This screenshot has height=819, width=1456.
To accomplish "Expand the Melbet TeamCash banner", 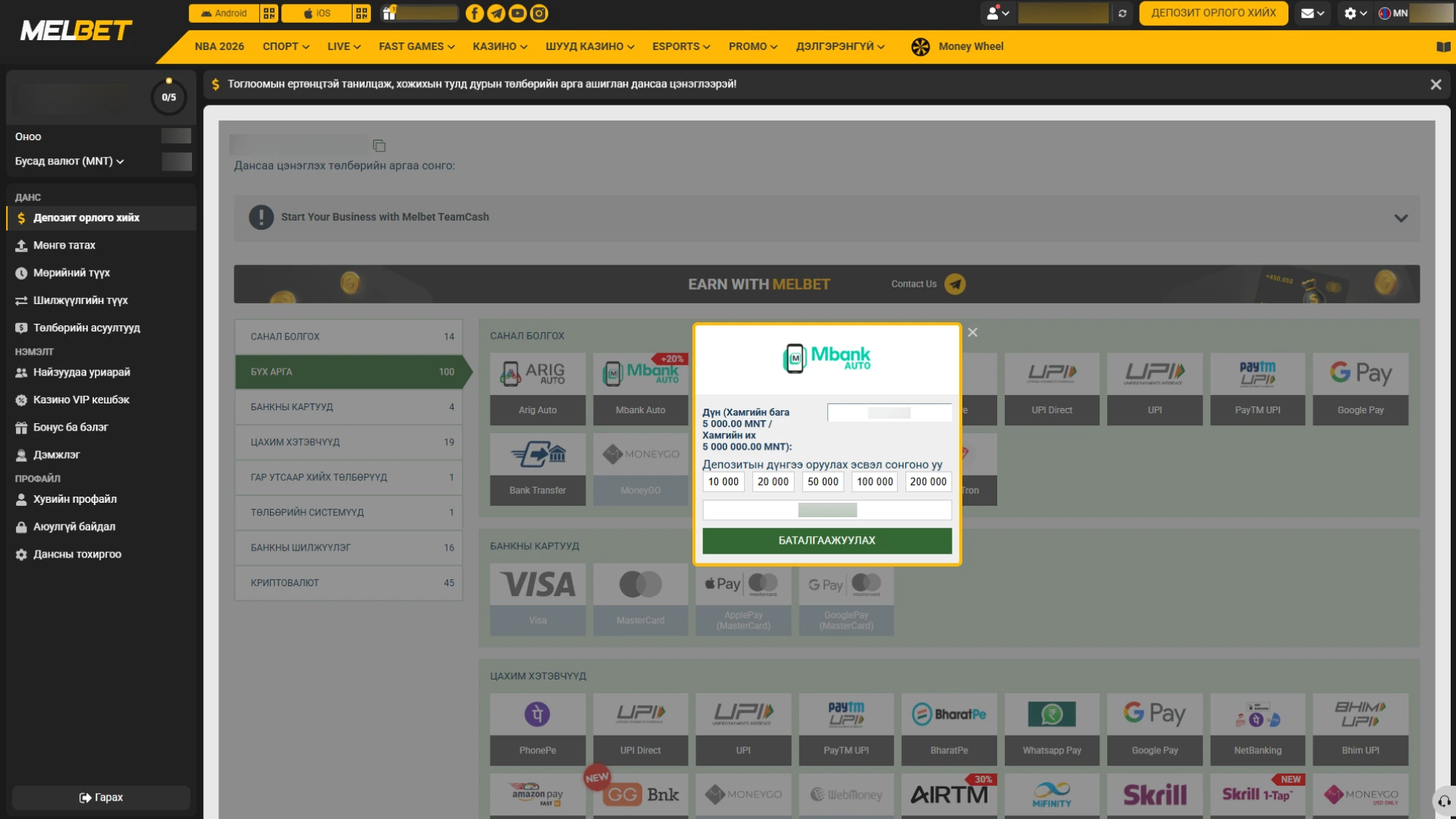I will pos(827,218).
